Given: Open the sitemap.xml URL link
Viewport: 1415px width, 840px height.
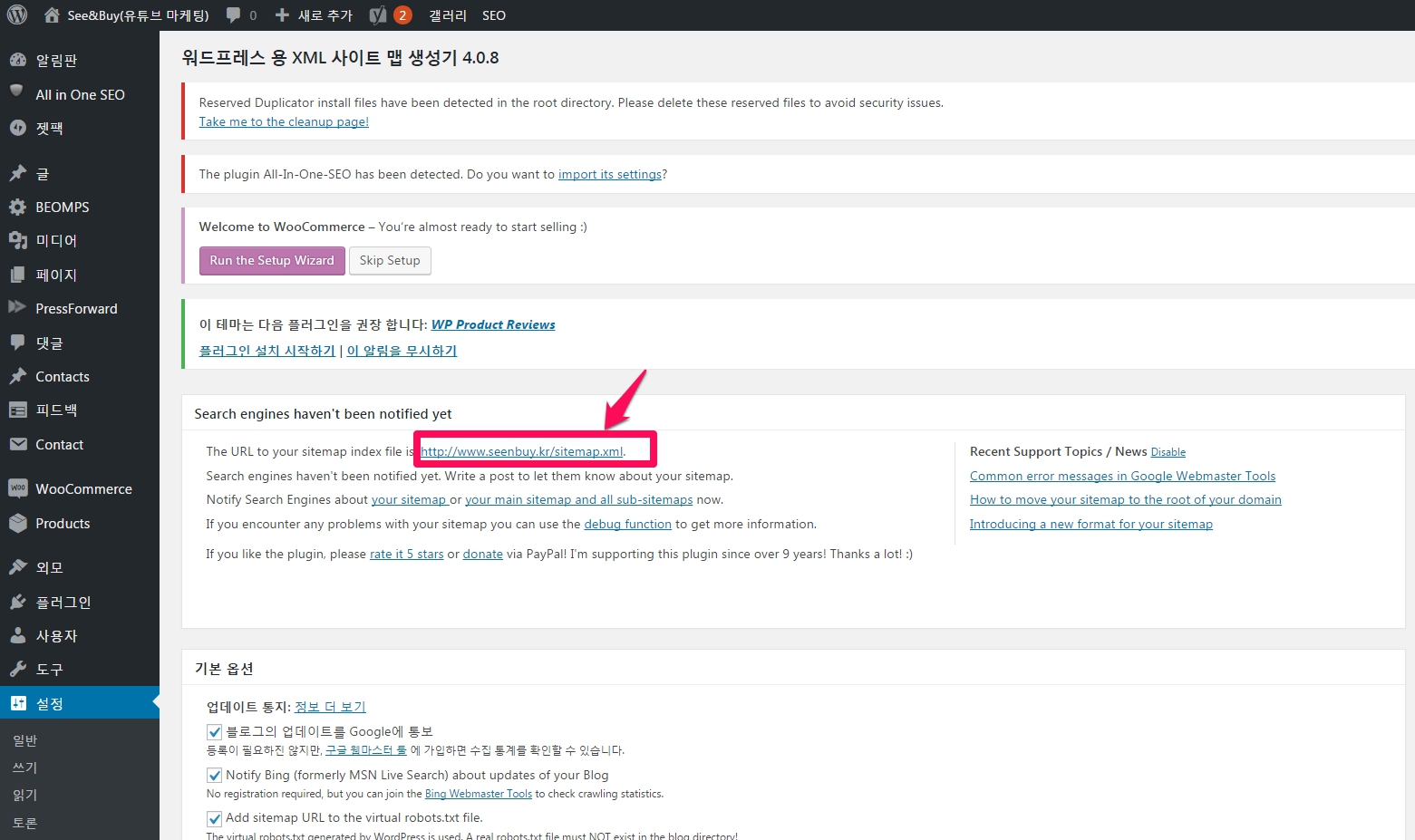Looking at the screenshot, I should pyautogui.click(x=522, y=451).
